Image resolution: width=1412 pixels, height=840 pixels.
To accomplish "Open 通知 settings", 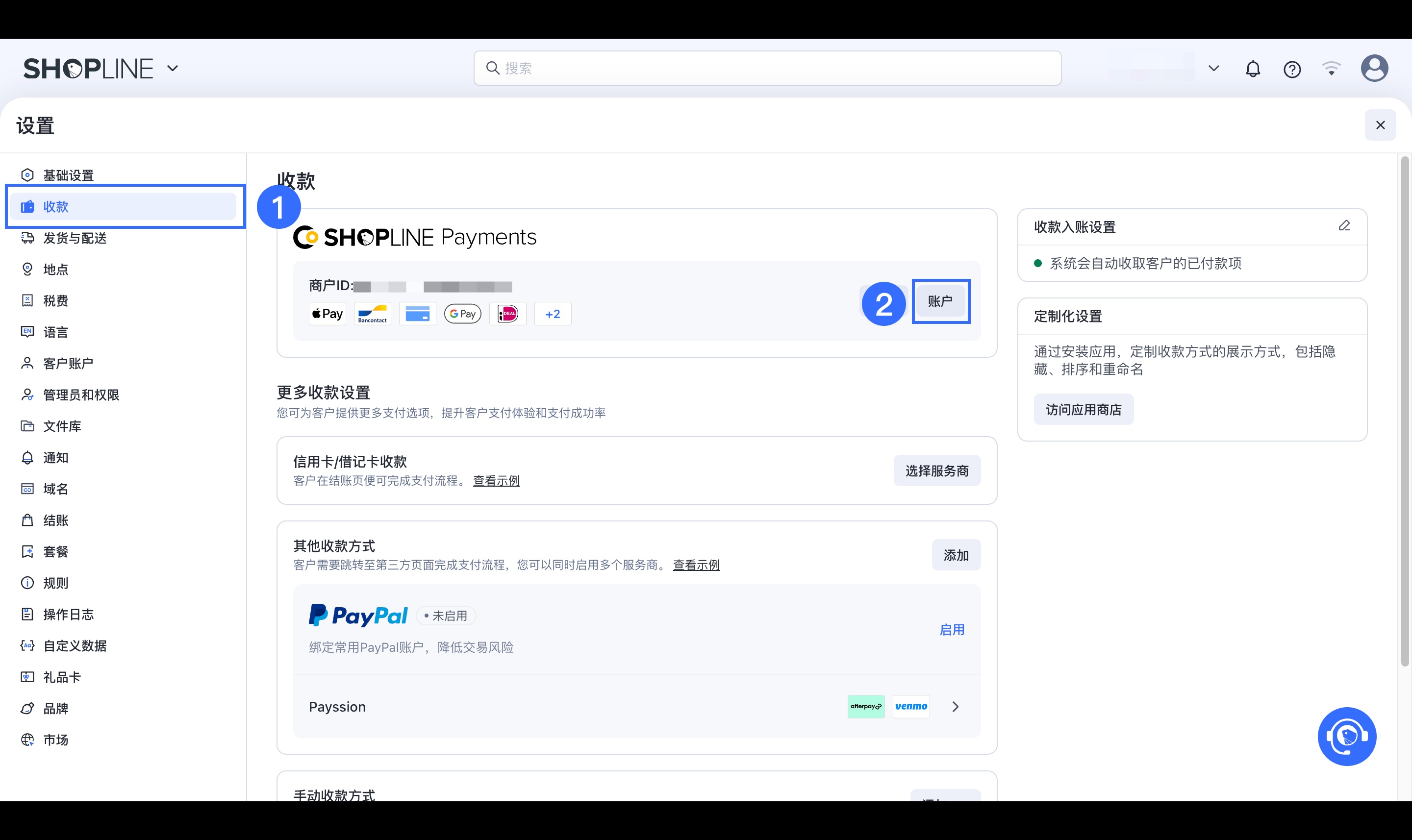I will click(124, 457).
